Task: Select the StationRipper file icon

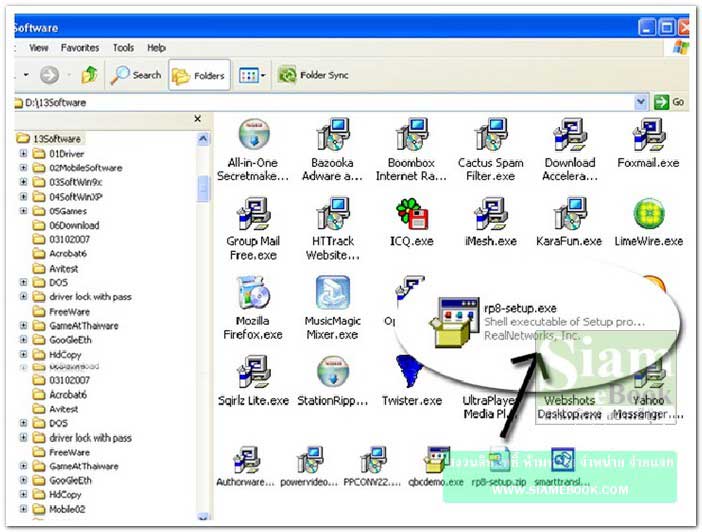Action: (333, 372)
